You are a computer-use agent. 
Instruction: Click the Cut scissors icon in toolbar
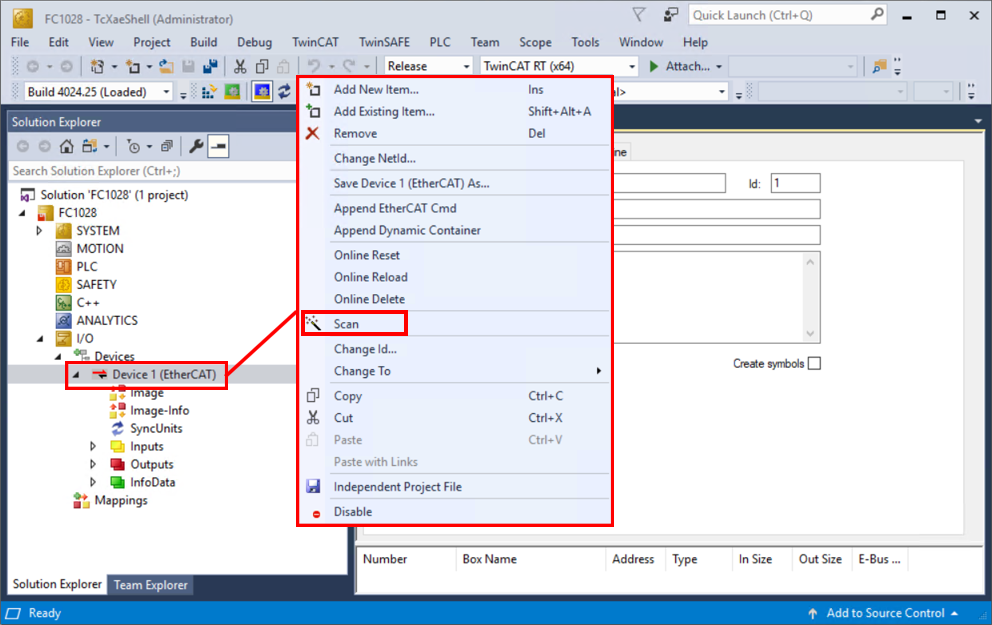pyautogui.click(x=240, y=66)
